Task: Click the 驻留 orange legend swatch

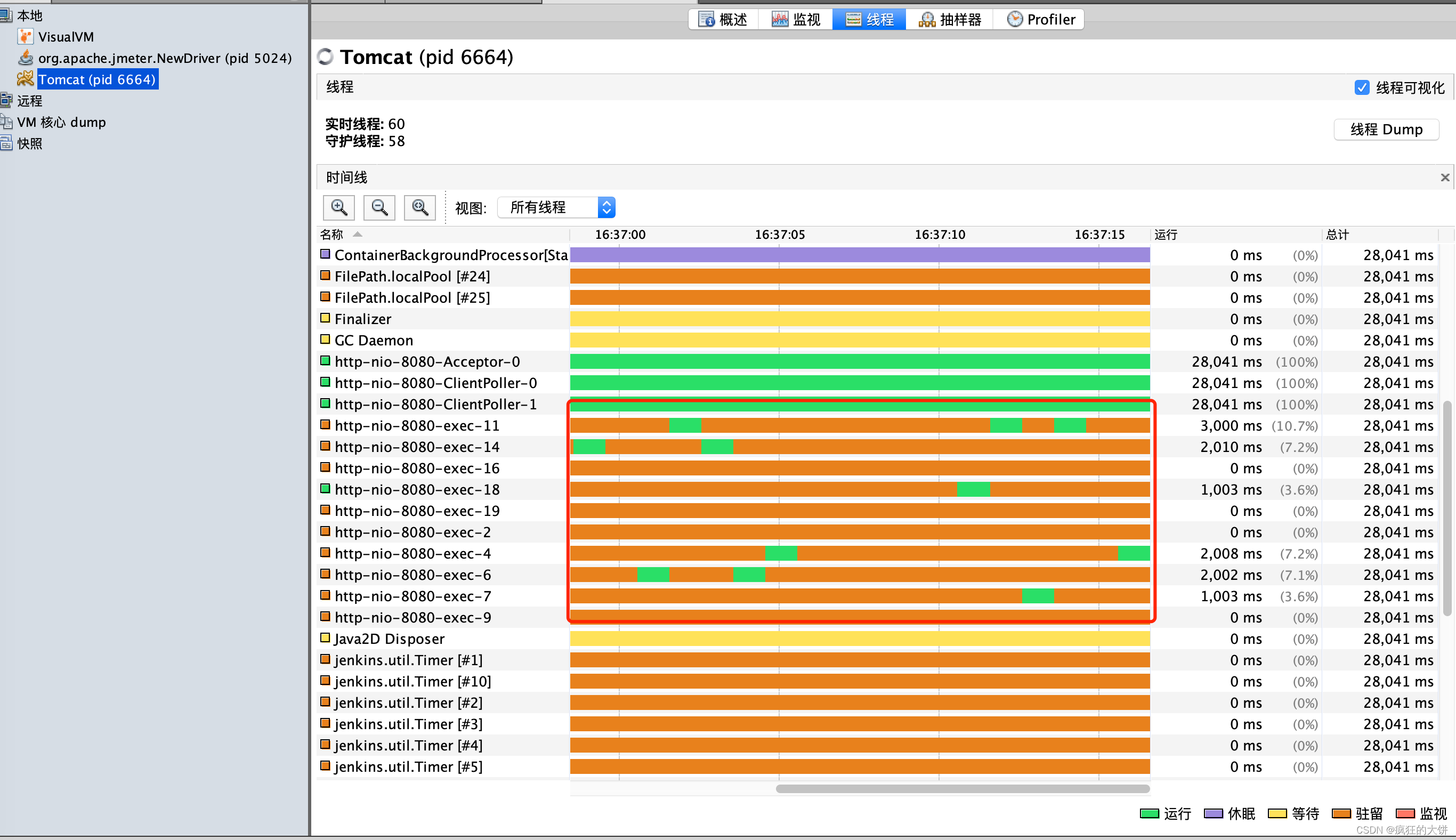Action: coord(1341,813)
